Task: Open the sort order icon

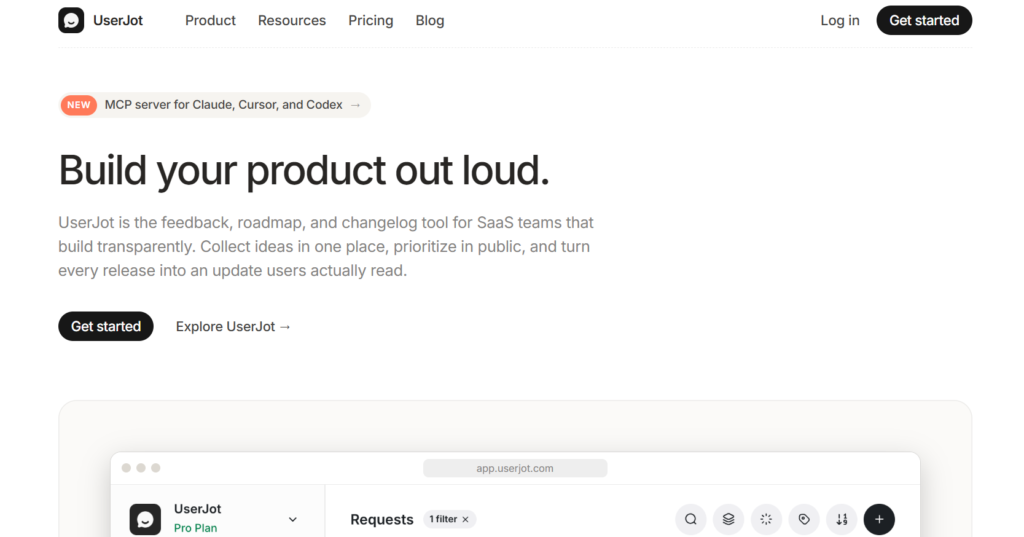Action: pos(842,519)
